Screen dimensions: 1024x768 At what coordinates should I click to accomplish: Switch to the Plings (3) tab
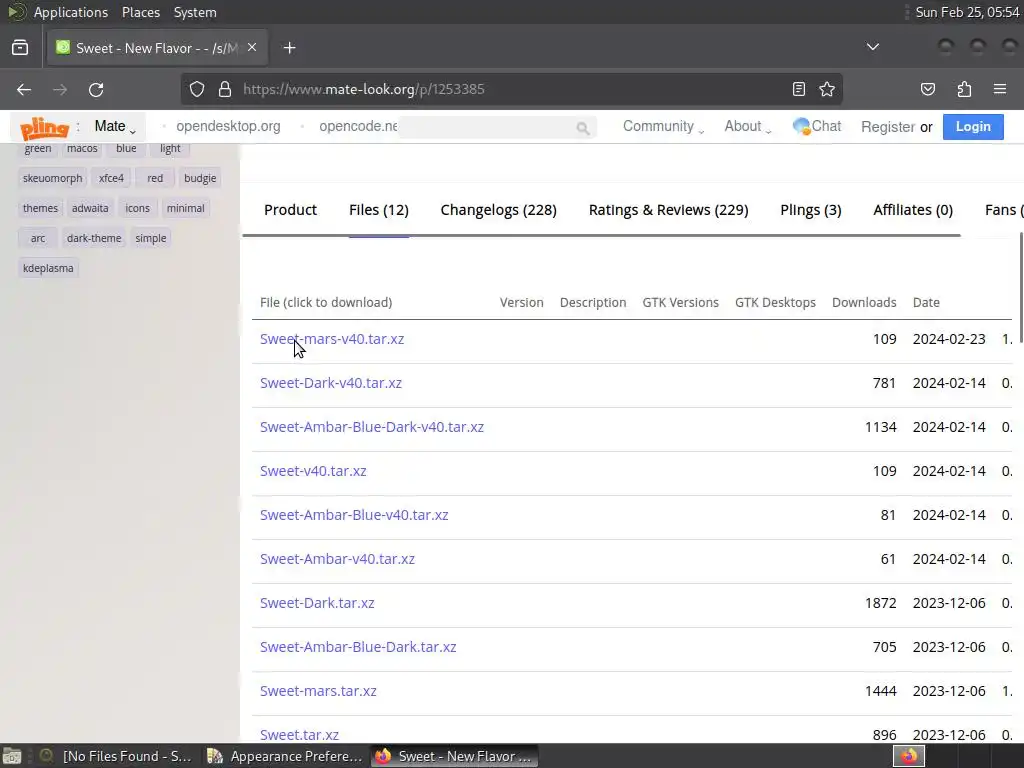[810, 210]
